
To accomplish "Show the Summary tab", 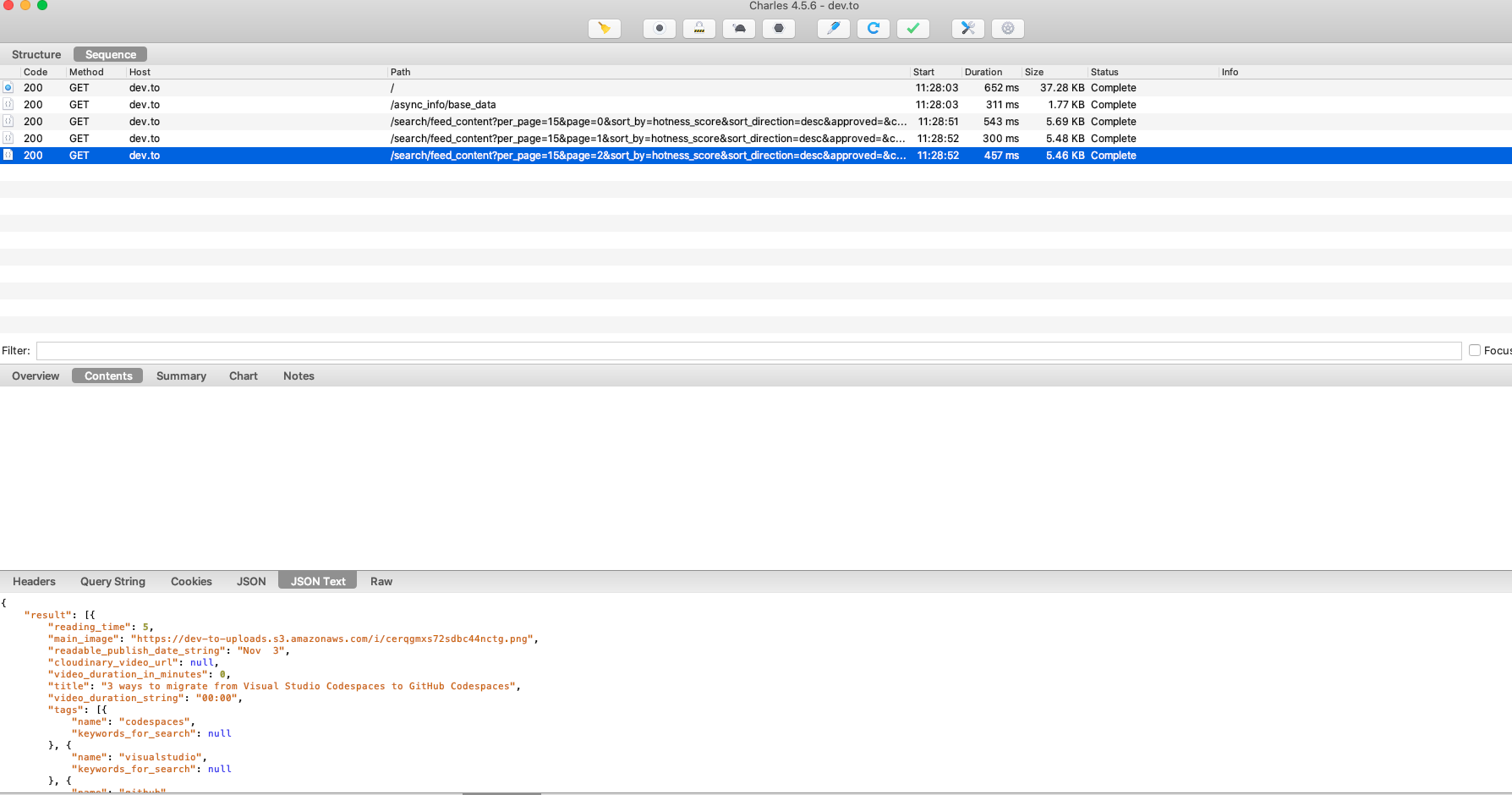I will pyautogui.click(x=181, y=376).
